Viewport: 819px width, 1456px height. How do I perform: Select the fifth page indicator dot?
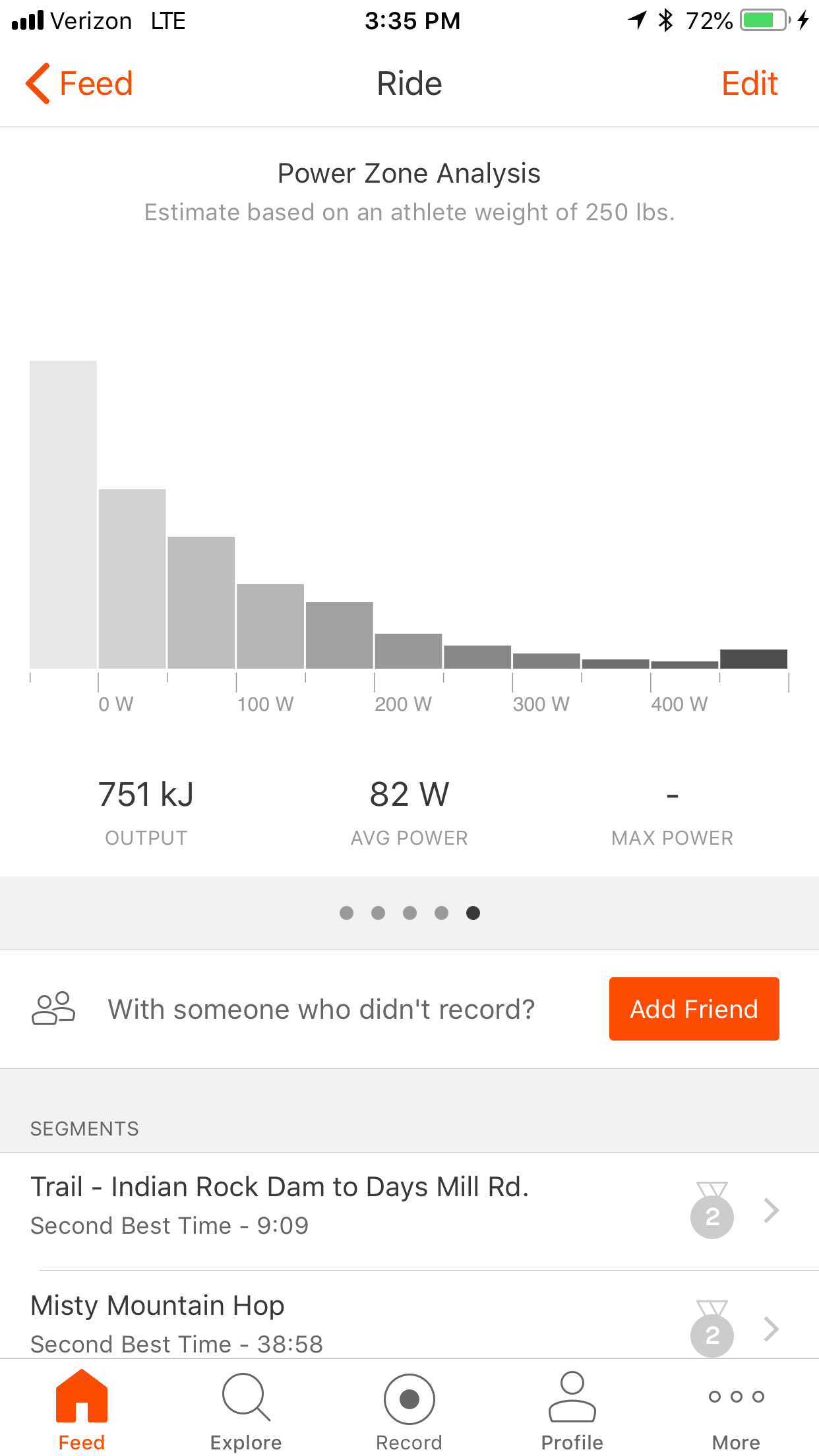pos(473,913)
